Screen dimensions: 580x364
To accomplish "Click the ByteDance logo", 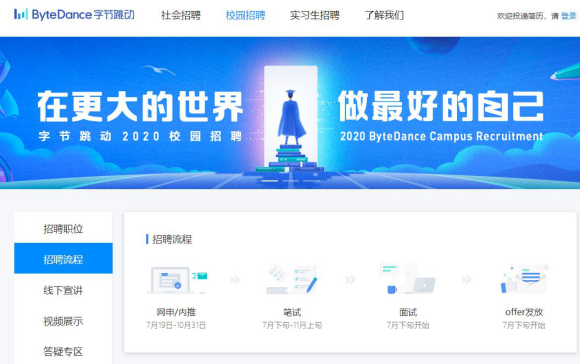I will coord(74,15).
